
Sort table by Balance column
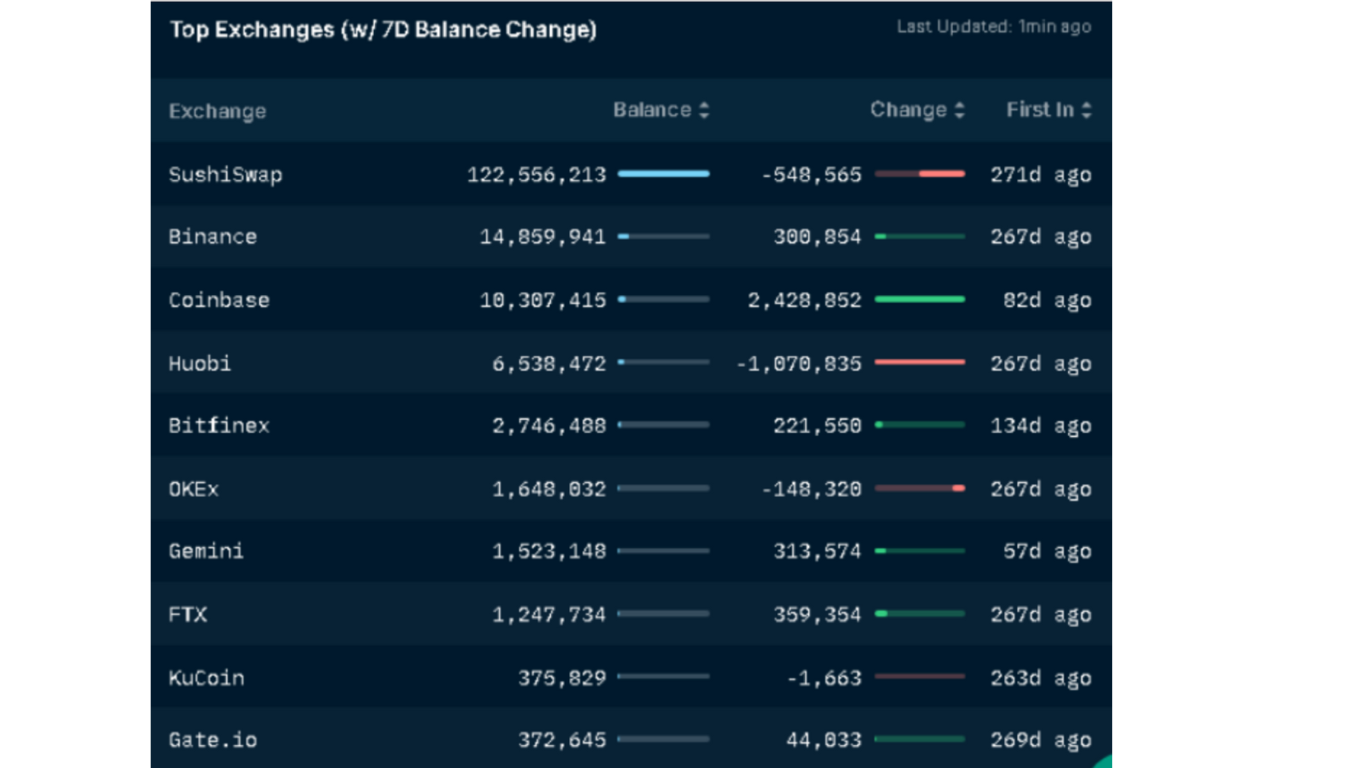(x=660, y=110)
